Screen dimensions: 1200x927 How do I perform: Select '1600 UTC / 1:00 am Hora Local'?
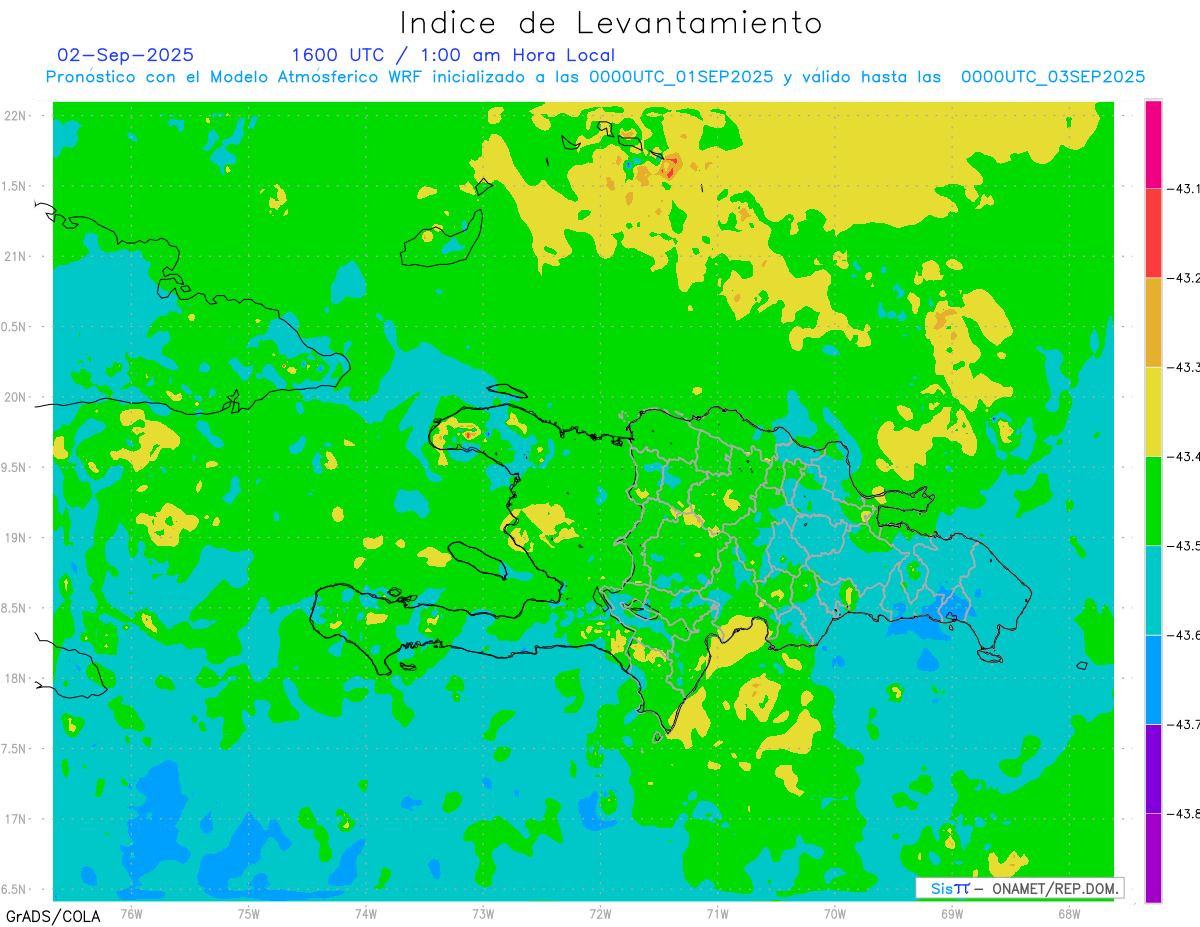[x=453, y=55]
